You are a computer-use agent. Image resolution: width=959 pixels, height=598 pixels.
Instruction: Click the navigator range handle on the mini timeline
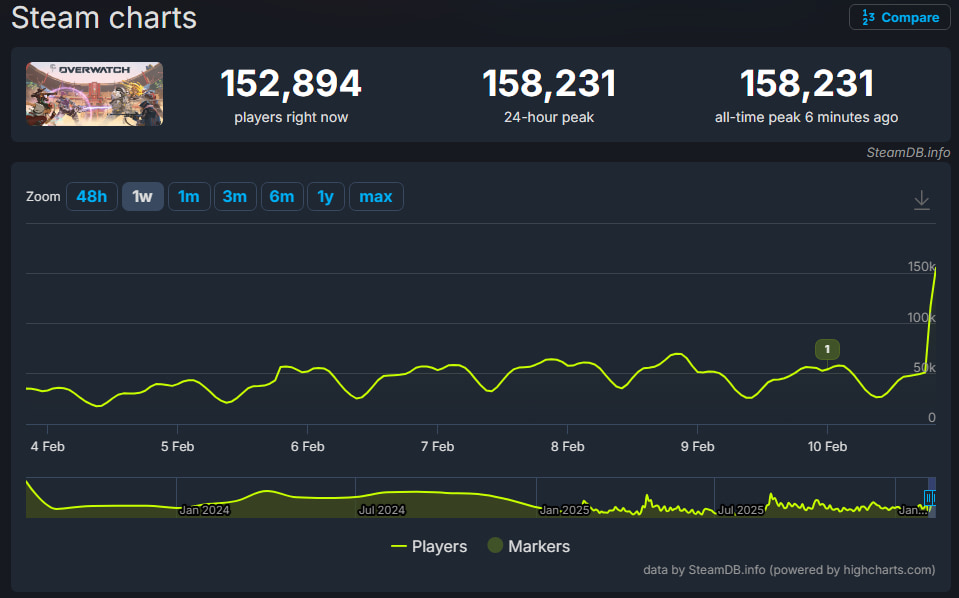coord(930,497)
